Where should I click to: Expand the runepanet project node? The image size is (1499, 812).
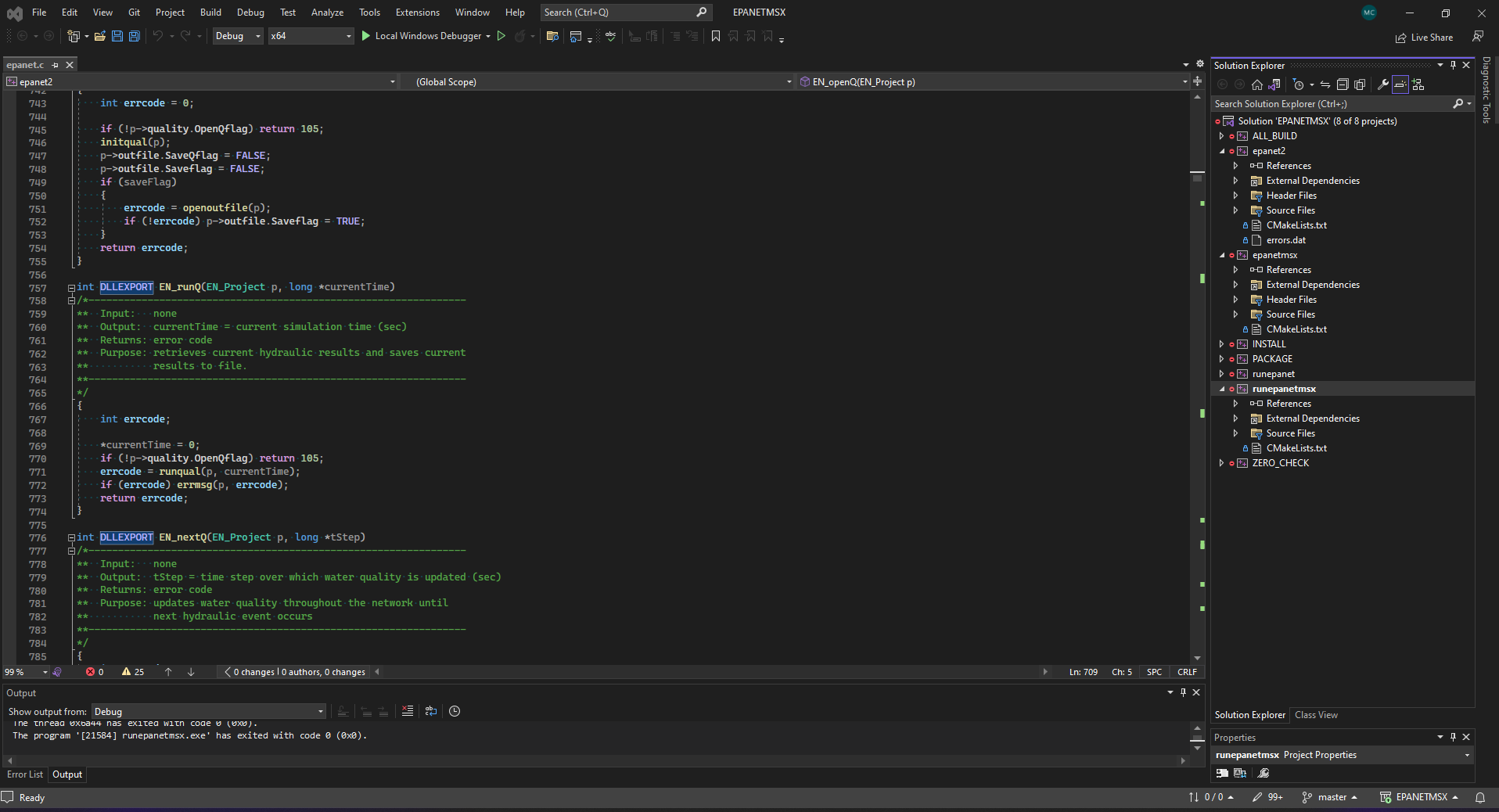coord(1222,374)
